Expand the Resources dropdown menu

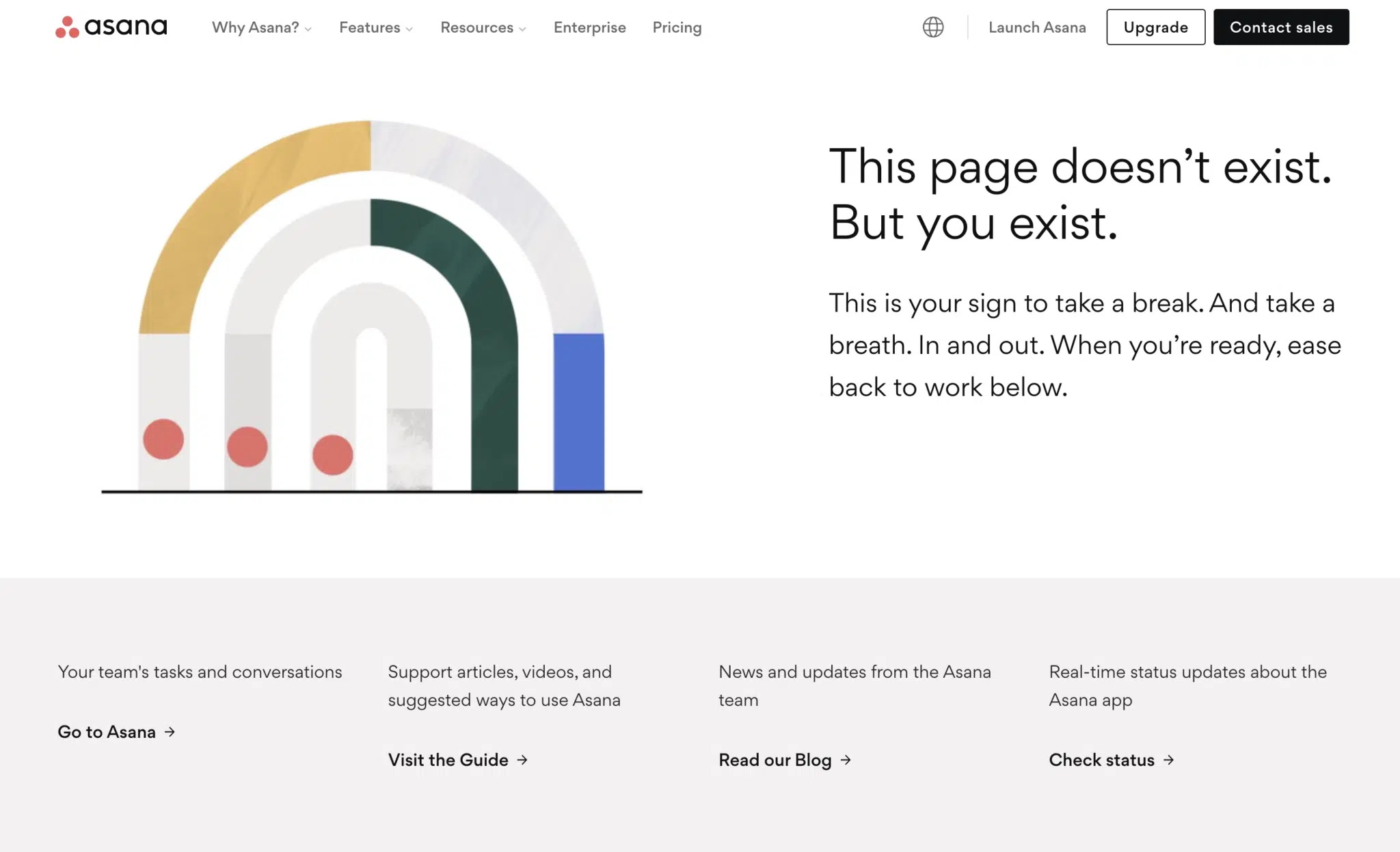[x=483, y=27]
